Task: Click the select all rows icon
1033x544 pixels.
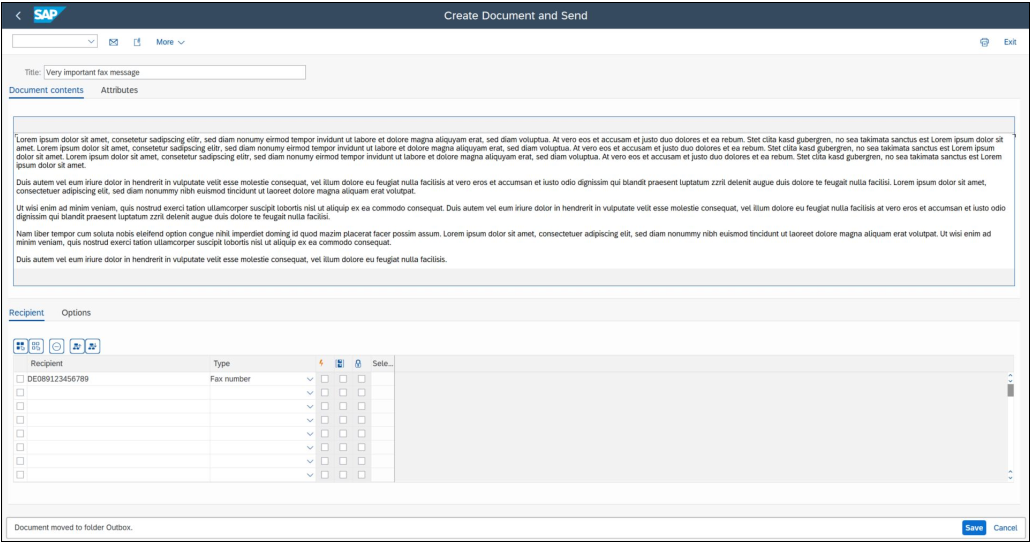Action: 20,345
